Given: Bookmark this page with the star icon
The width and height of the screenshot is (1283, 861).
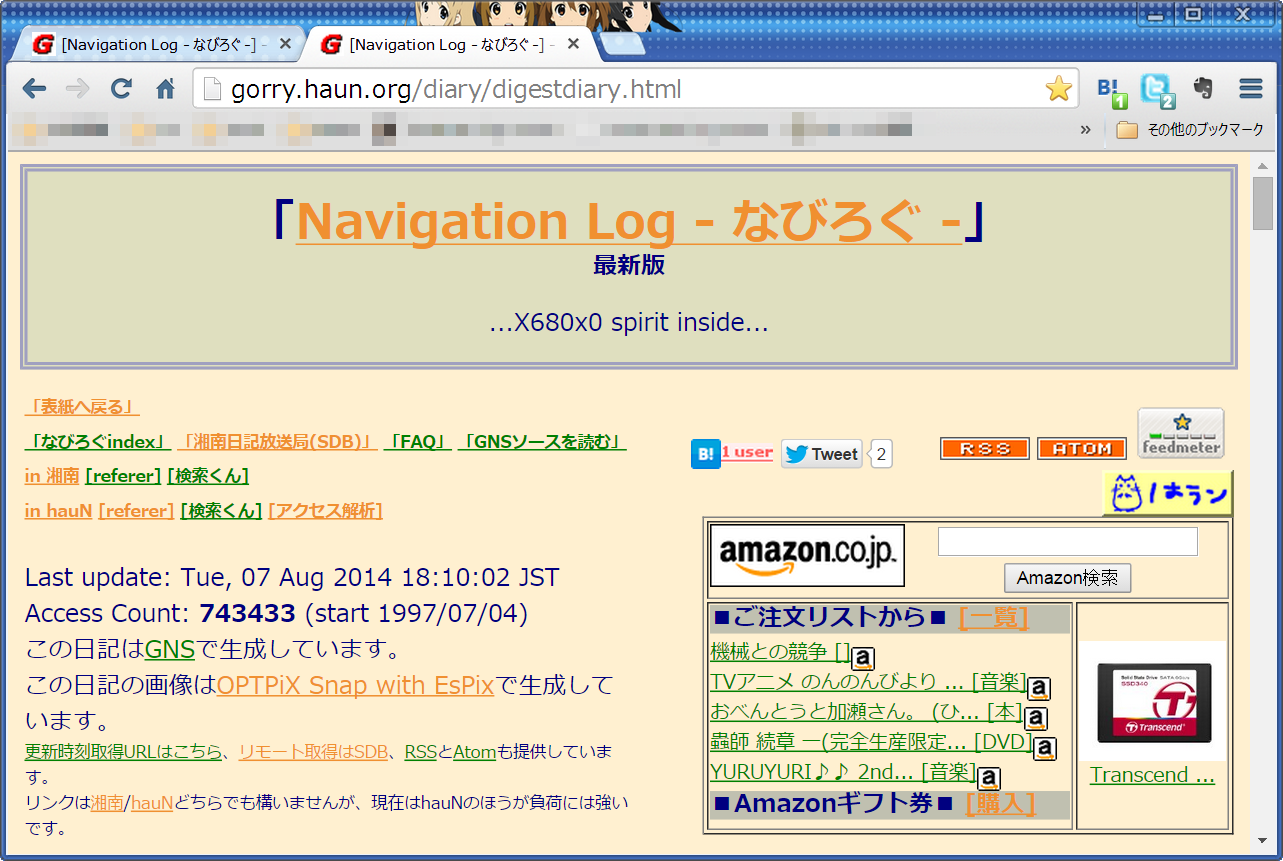Looking at the screenshot, I should pos(1058,89).
